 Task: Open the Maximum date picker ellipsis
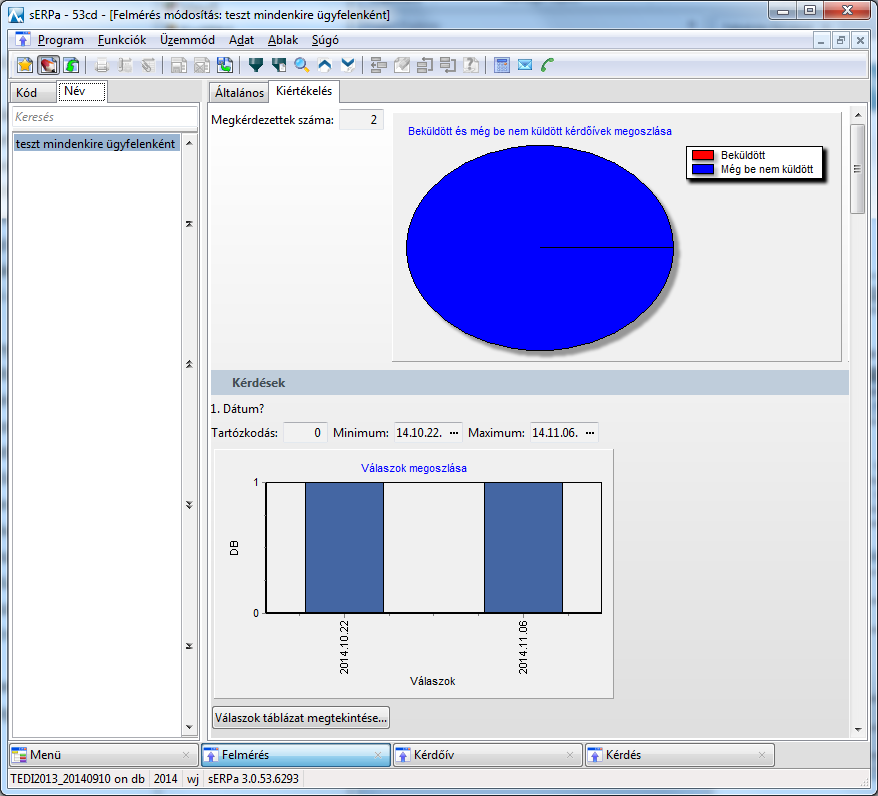point(590,433)
